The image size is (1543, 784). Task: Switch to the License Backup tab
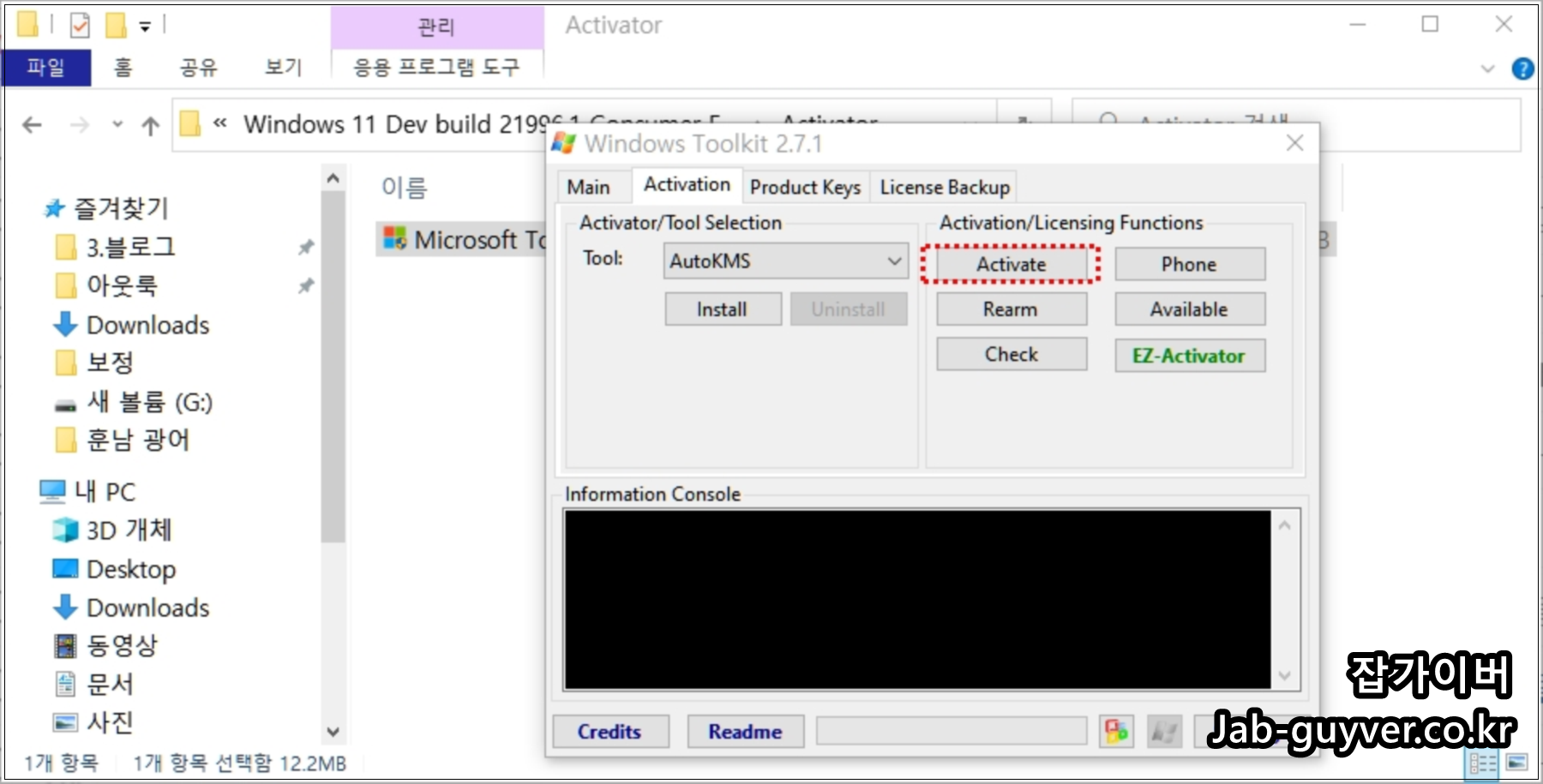click(x=945, y=187)
